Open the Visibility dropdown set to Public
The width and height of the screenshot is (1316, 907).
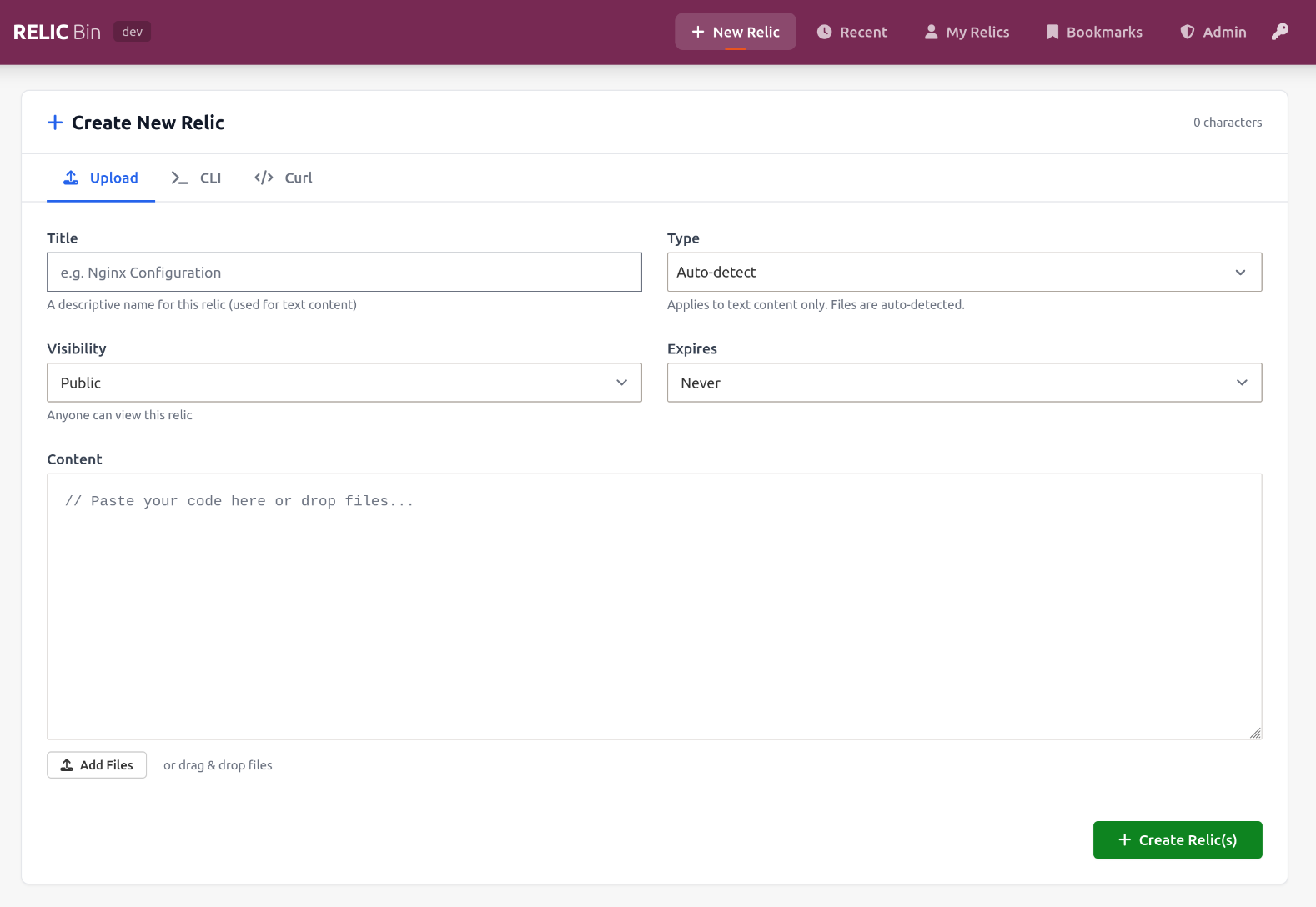click(344, 383)
